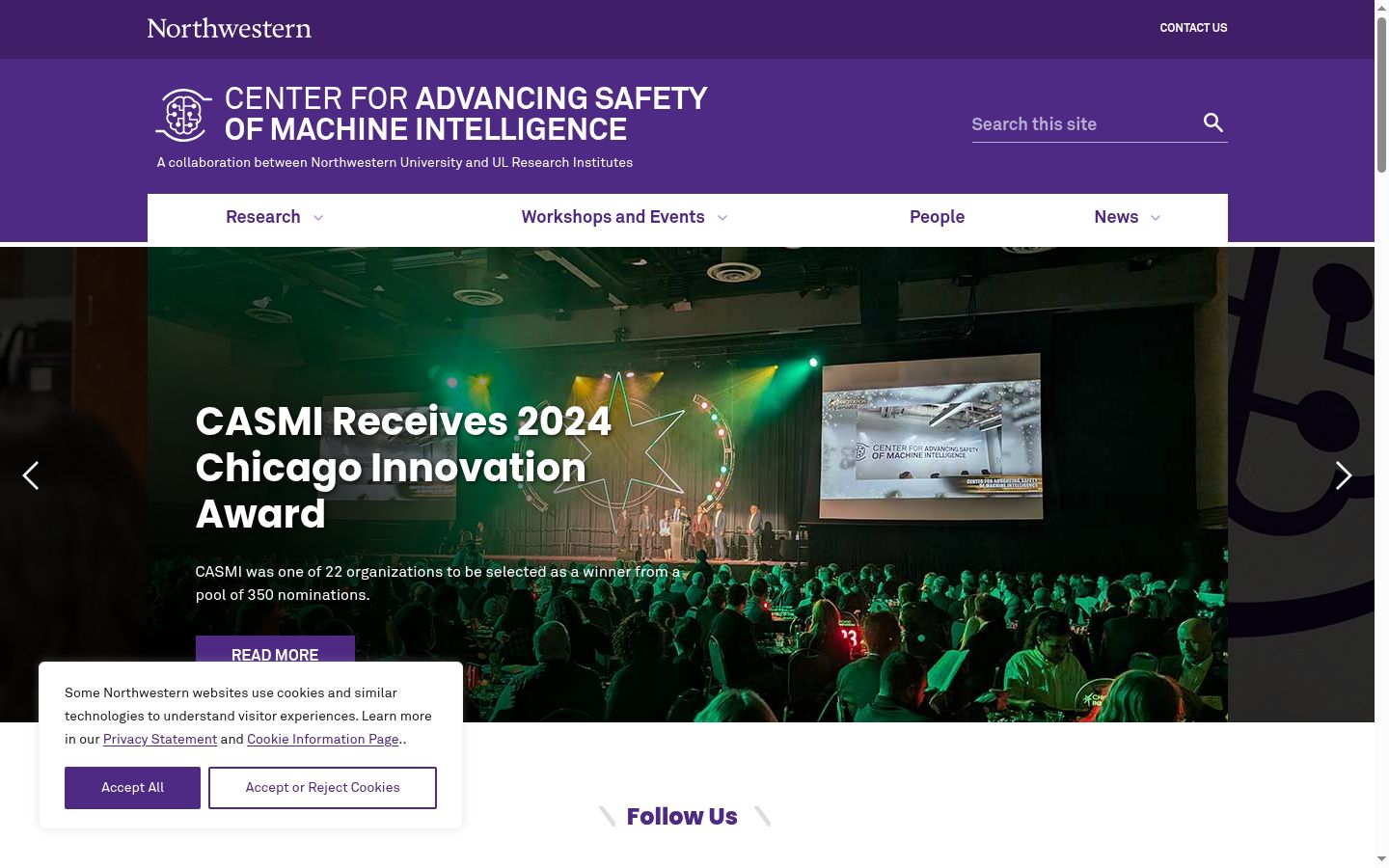Expand the News menu chevron
Image resolution: width=1389 pixels, height=868 pixels.
1156,218
